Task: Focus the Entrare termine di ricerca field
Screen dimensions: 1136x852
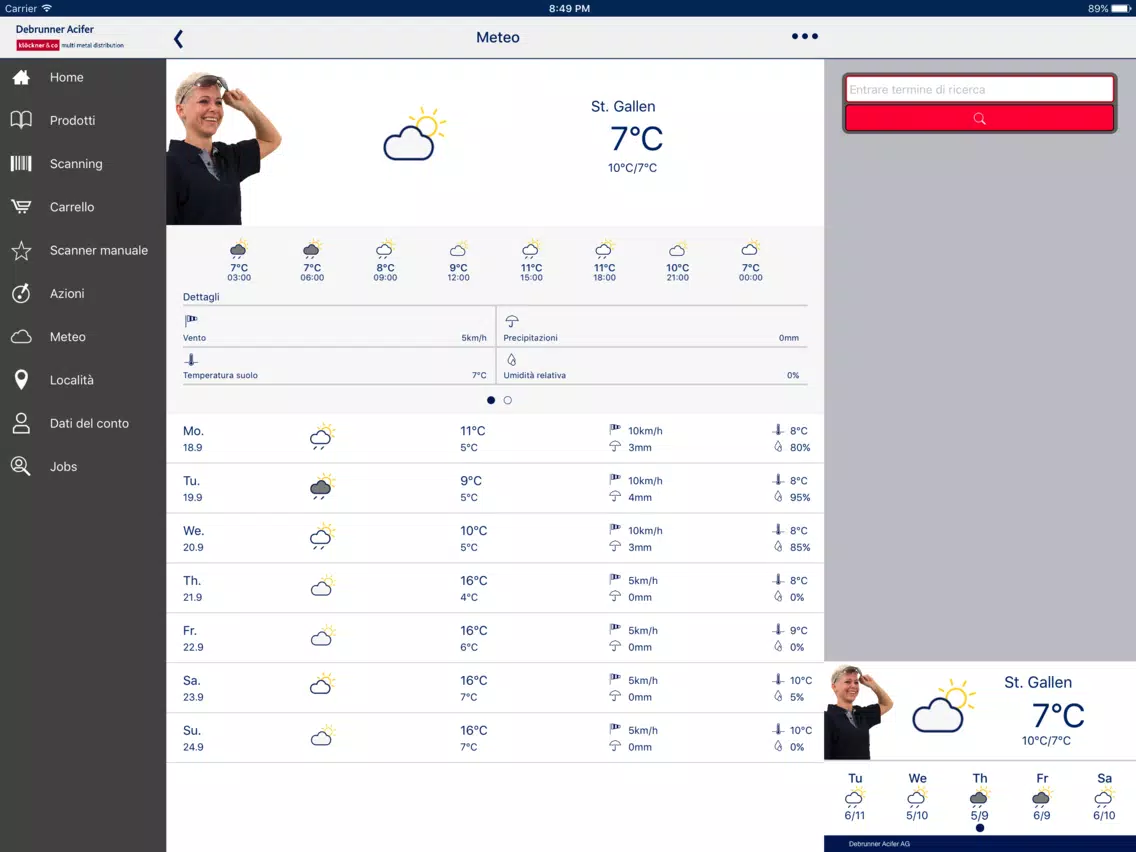Action: (979, 90)
